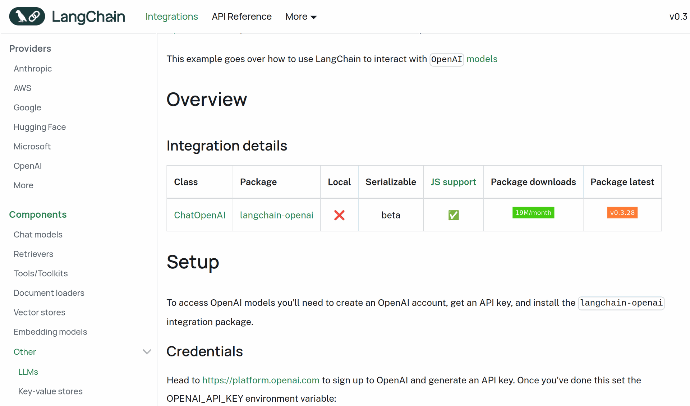This screenshot has height=406, width=690.
Task: Open Key-value stores in sidebar
Action: tap(51, 391)
